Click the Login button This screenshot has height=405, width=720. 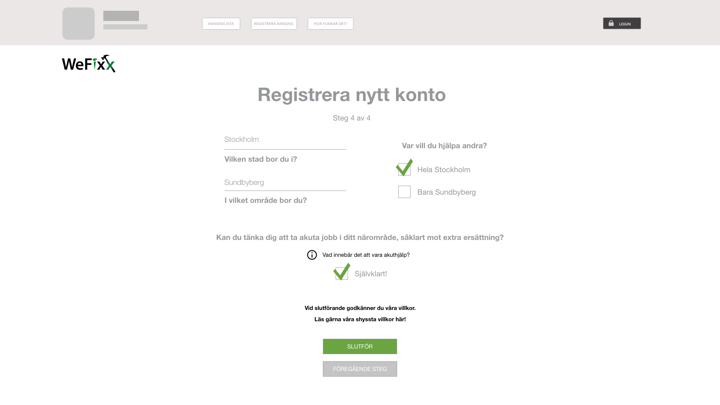pos(622,23)
